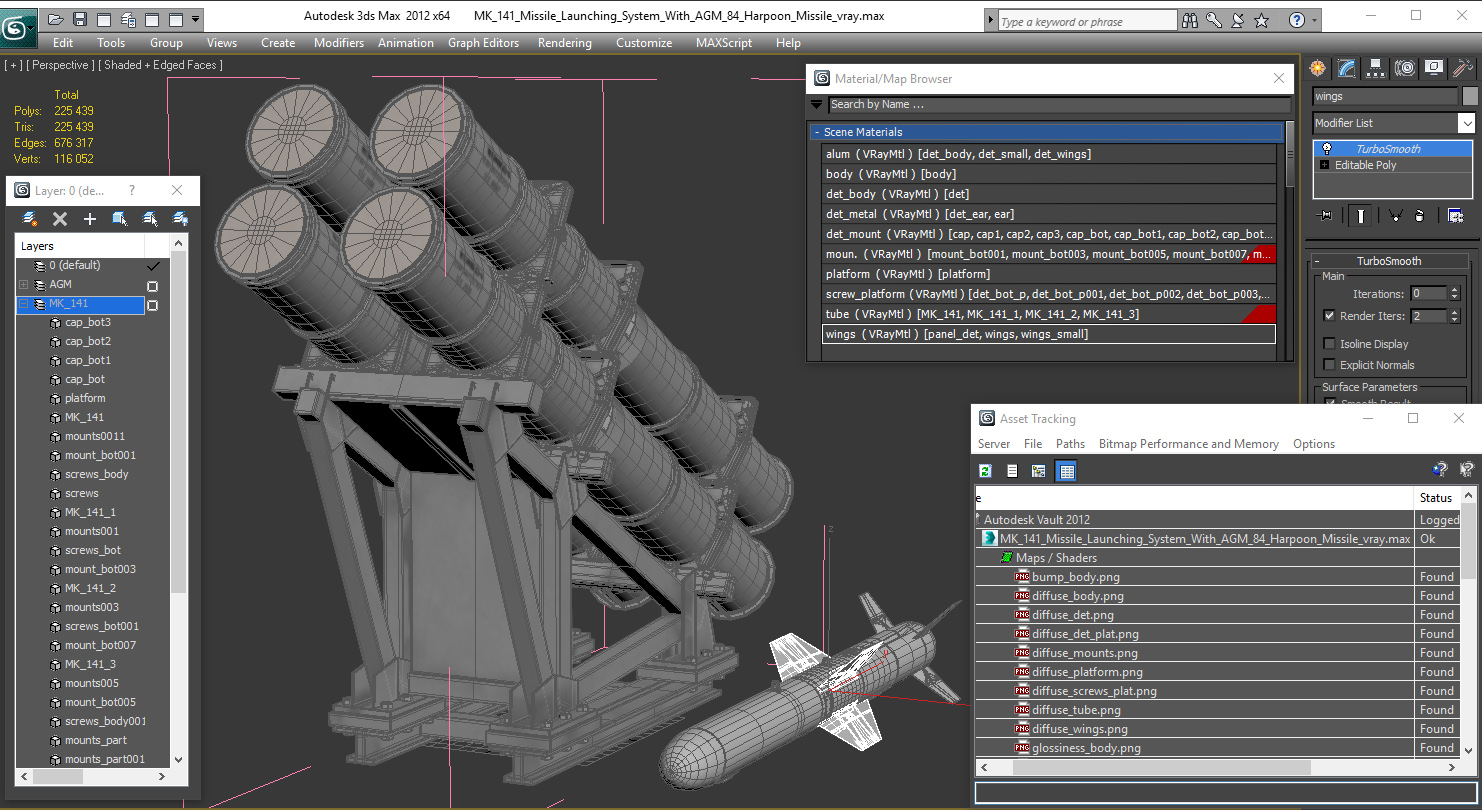The width and height of the screenshot is (1482, 810).
Task: Collapse the MK_141 layer tree node
Action: [x=23, y=304]
